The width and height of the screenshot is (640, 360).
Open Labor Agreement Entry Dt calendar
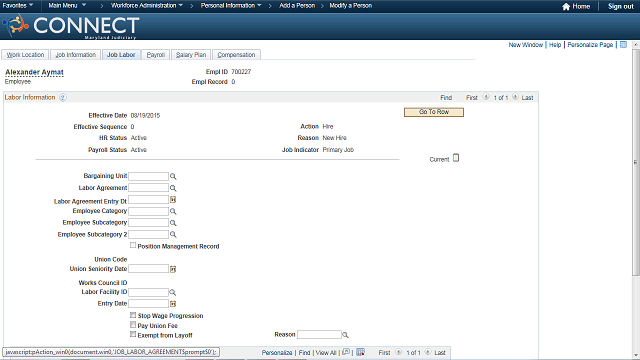[173, 200]
